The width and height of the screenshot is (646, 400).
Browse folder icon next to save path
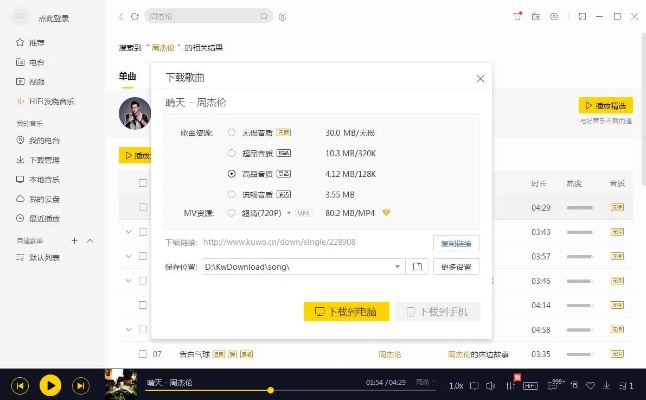417,267
